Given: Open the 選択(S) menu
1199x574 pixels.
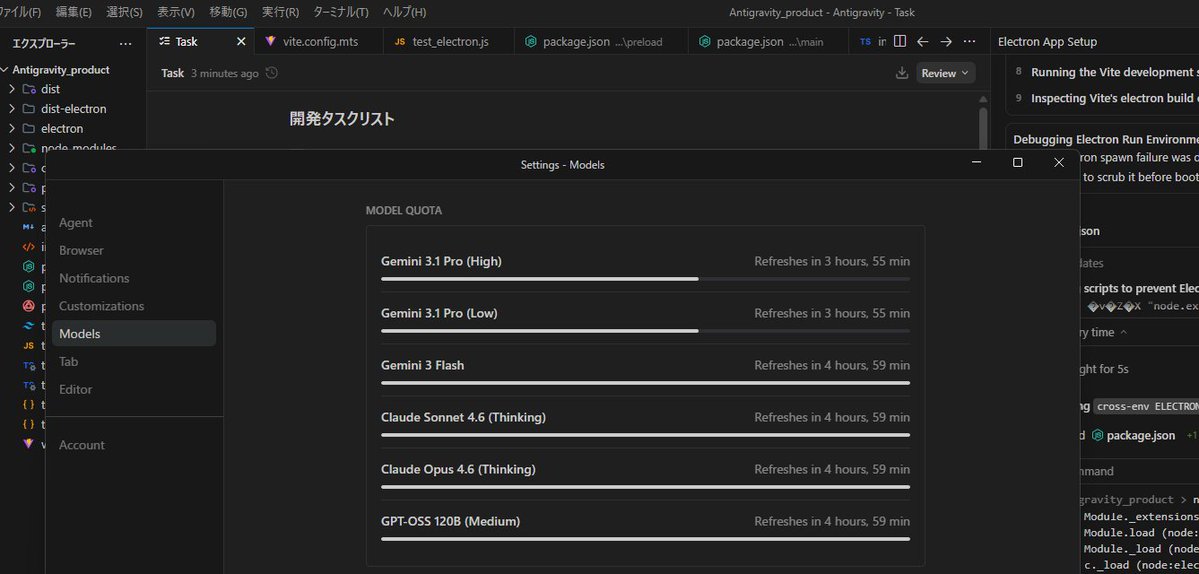Looking at the screenshot, I should [125, 12].
